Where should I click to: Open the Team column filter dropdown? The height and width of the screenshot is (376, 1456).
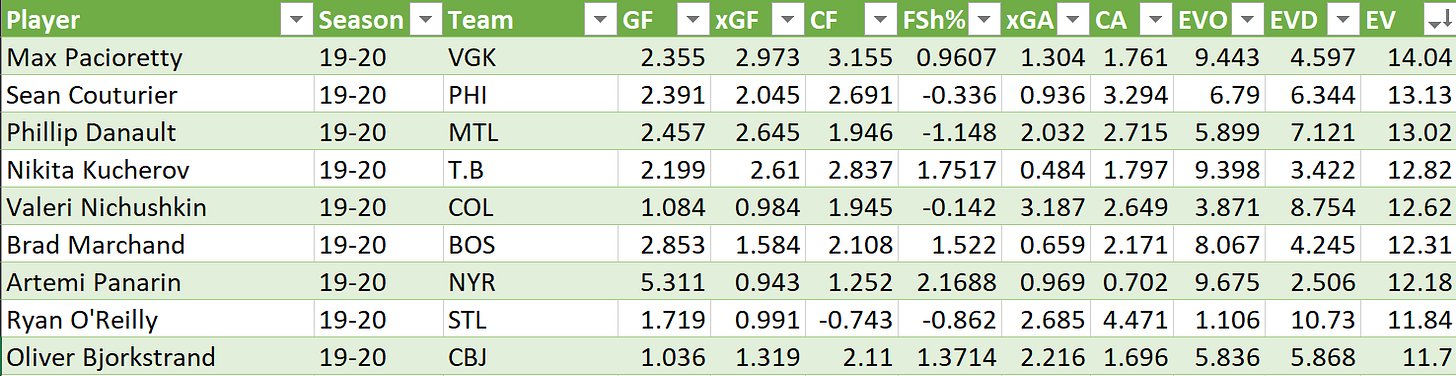click(601, 19)
